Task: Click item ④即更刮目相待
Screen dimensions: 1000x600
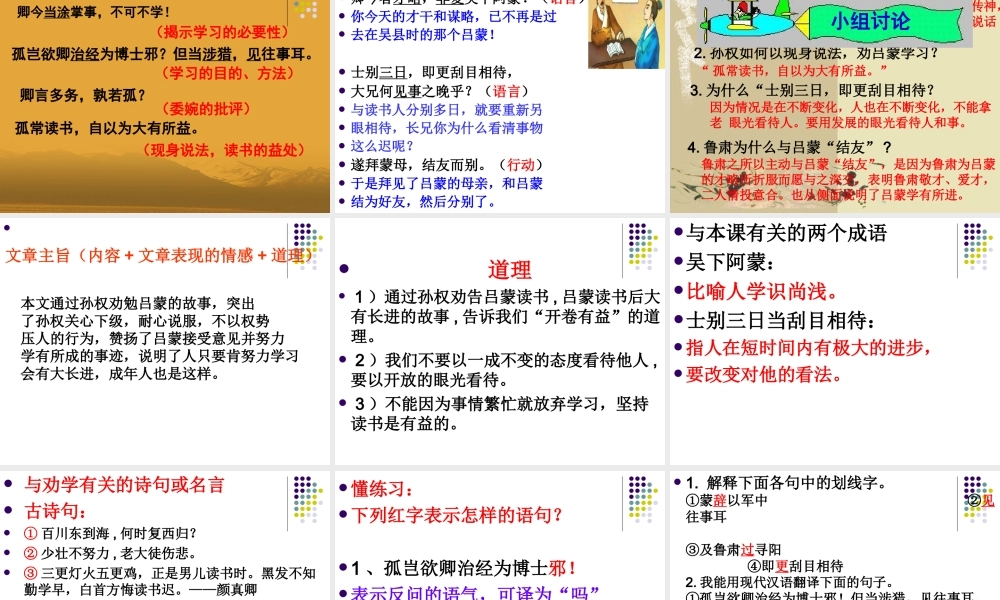Action: pyautogui.click(x=795, y=566)
